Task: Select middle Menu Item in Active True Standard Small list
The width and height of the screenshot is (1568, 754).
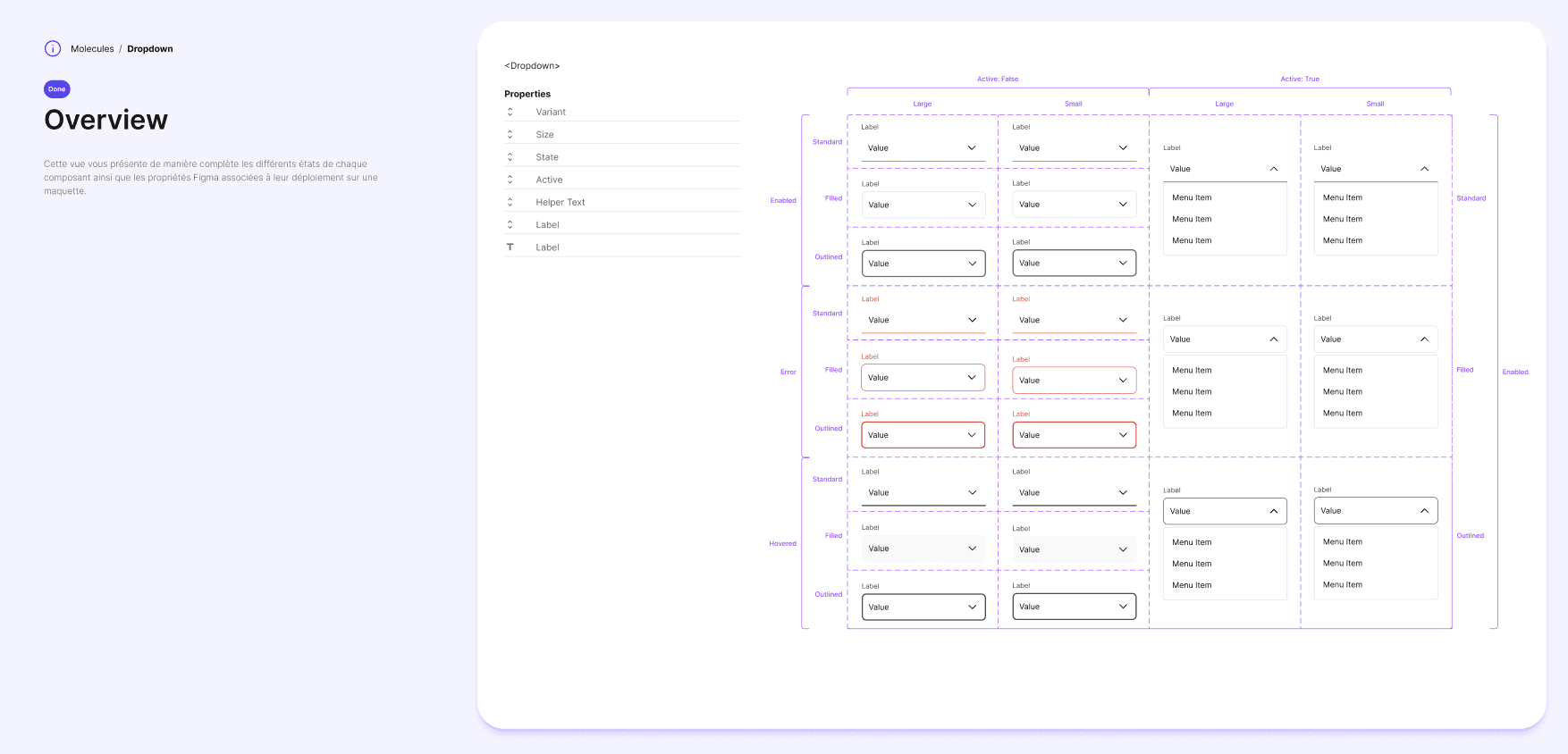Action: pyautogui.click(x=1376, y=219)
